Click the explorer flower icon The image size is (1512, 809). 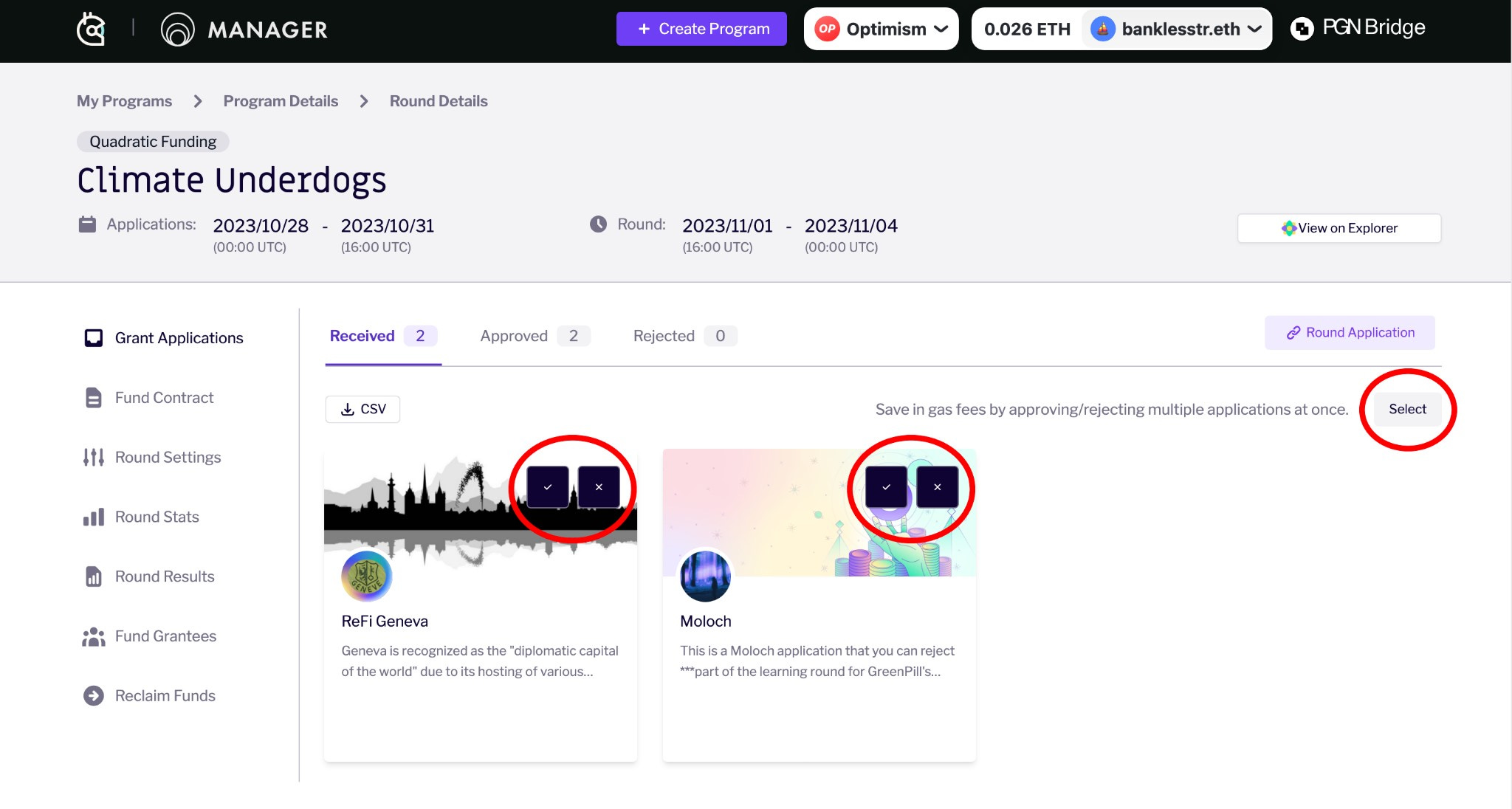(x=1289, y=228)
